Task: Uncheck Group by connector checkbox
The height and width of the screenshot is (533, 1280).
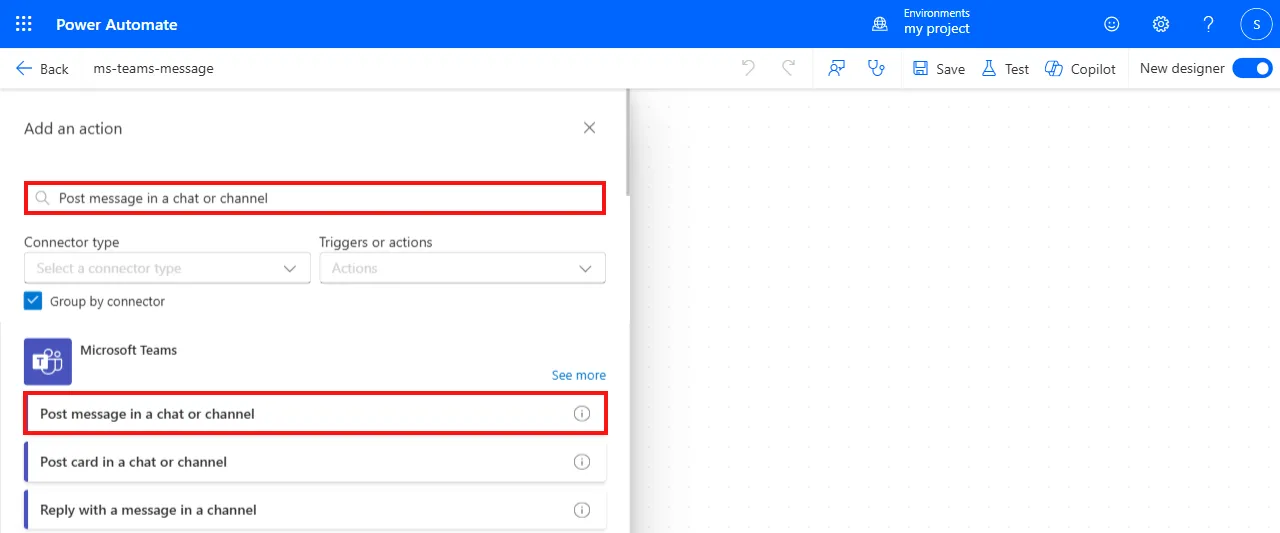Action: (x=33, y=301)
